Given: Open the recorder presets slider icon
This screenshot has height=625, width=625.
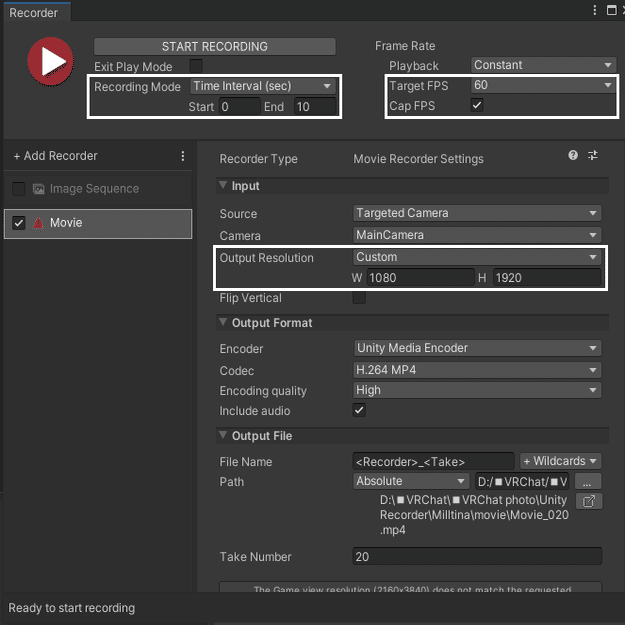Looking at the screenshot, I should click(x=593, y=155).
